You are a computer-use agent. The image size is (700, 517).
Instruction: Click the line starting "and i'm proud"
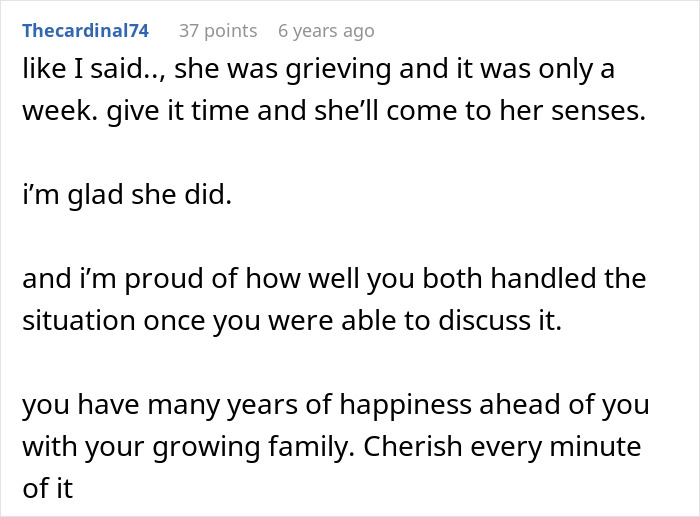[x=333, y=279]
